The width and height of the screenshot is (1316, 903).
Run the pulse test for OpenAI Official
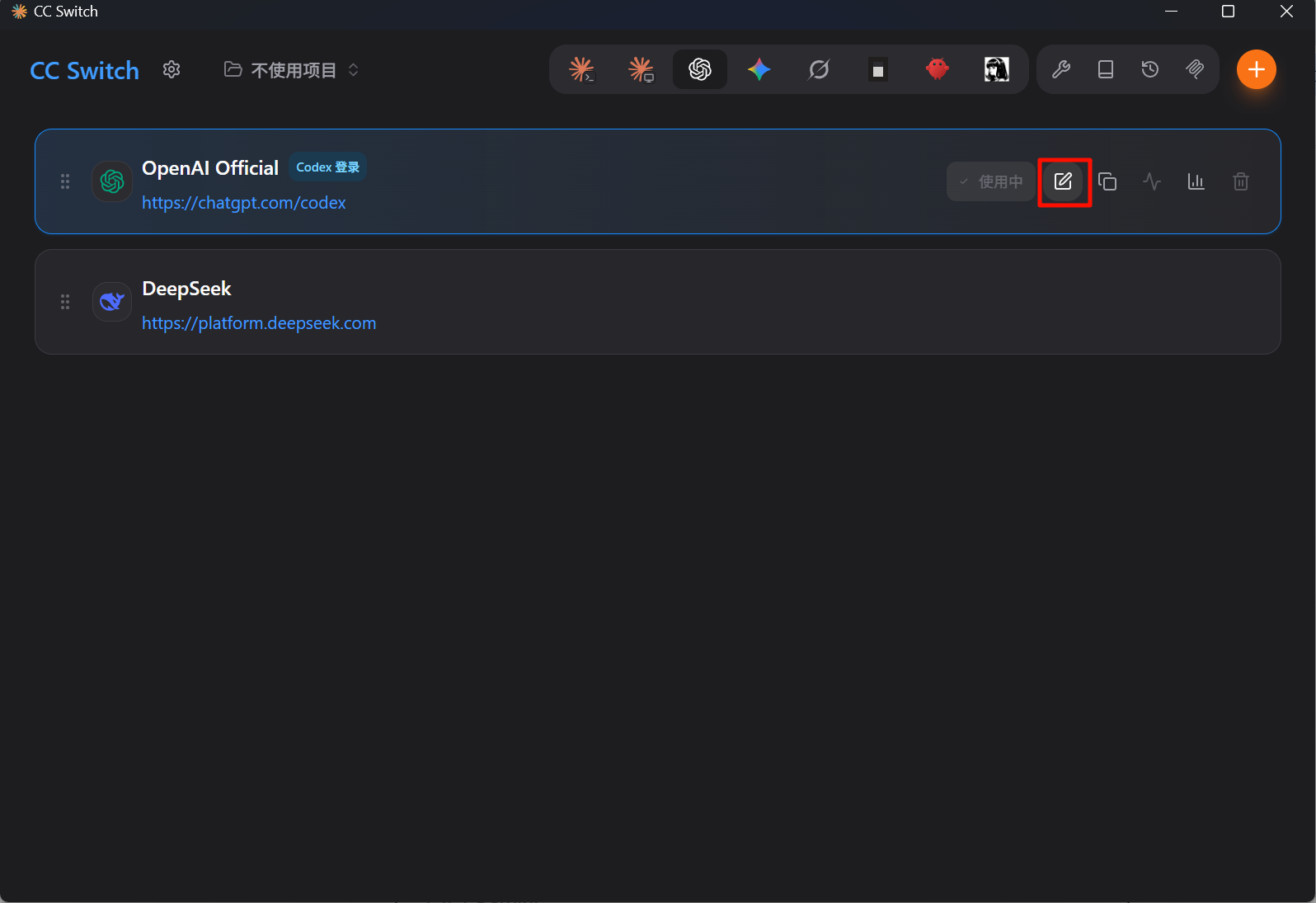[x=1152, y=181]
